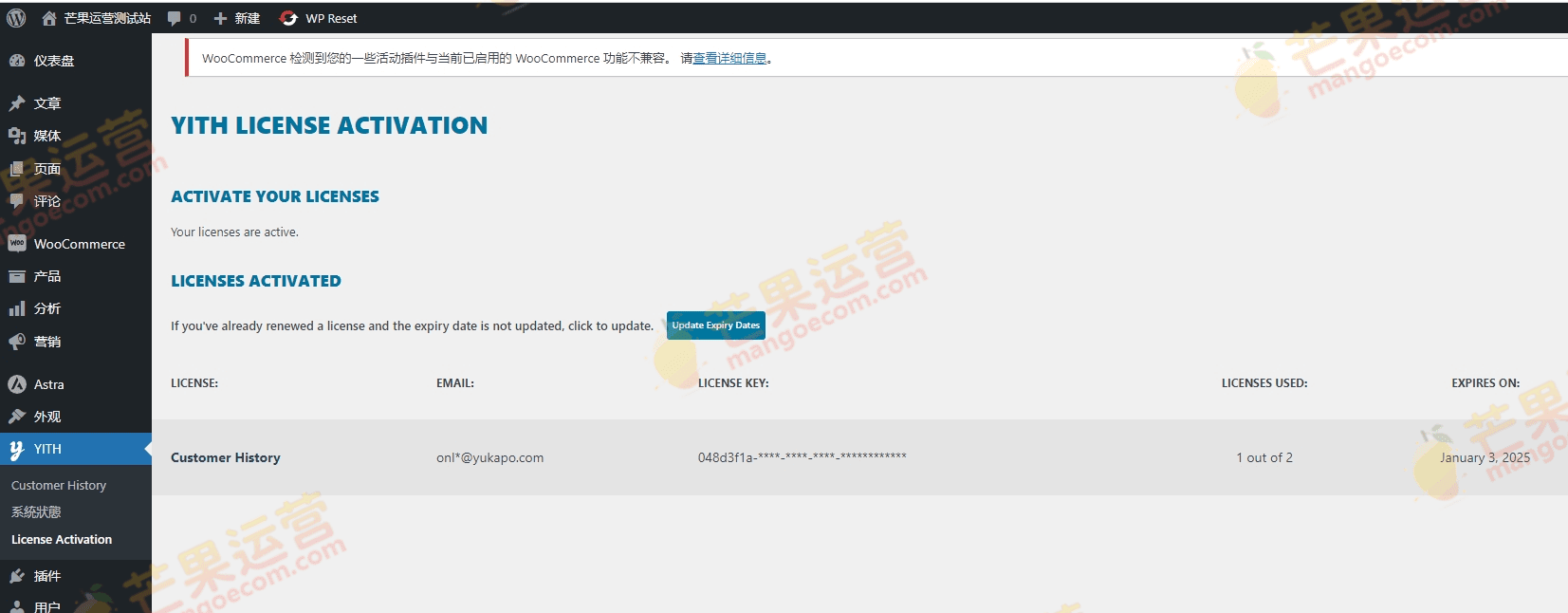Viewport: 1568px width, 613px height.
Task: Click the Astra theme logo icon
Action: tap(17, 384)
